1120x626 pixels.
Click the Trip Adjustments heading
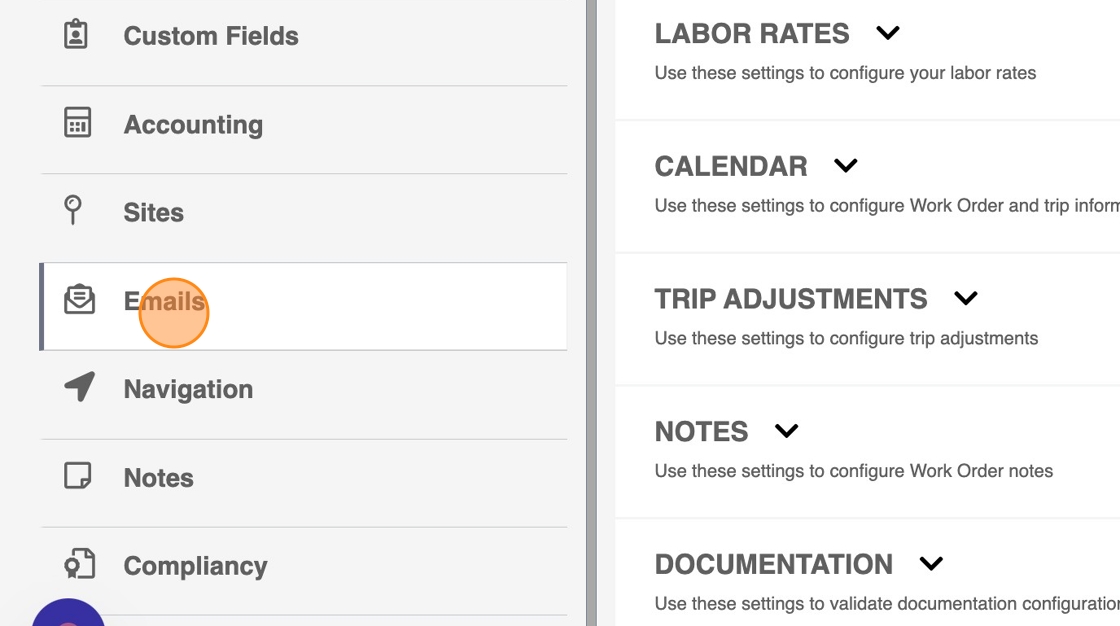point(790,299)
